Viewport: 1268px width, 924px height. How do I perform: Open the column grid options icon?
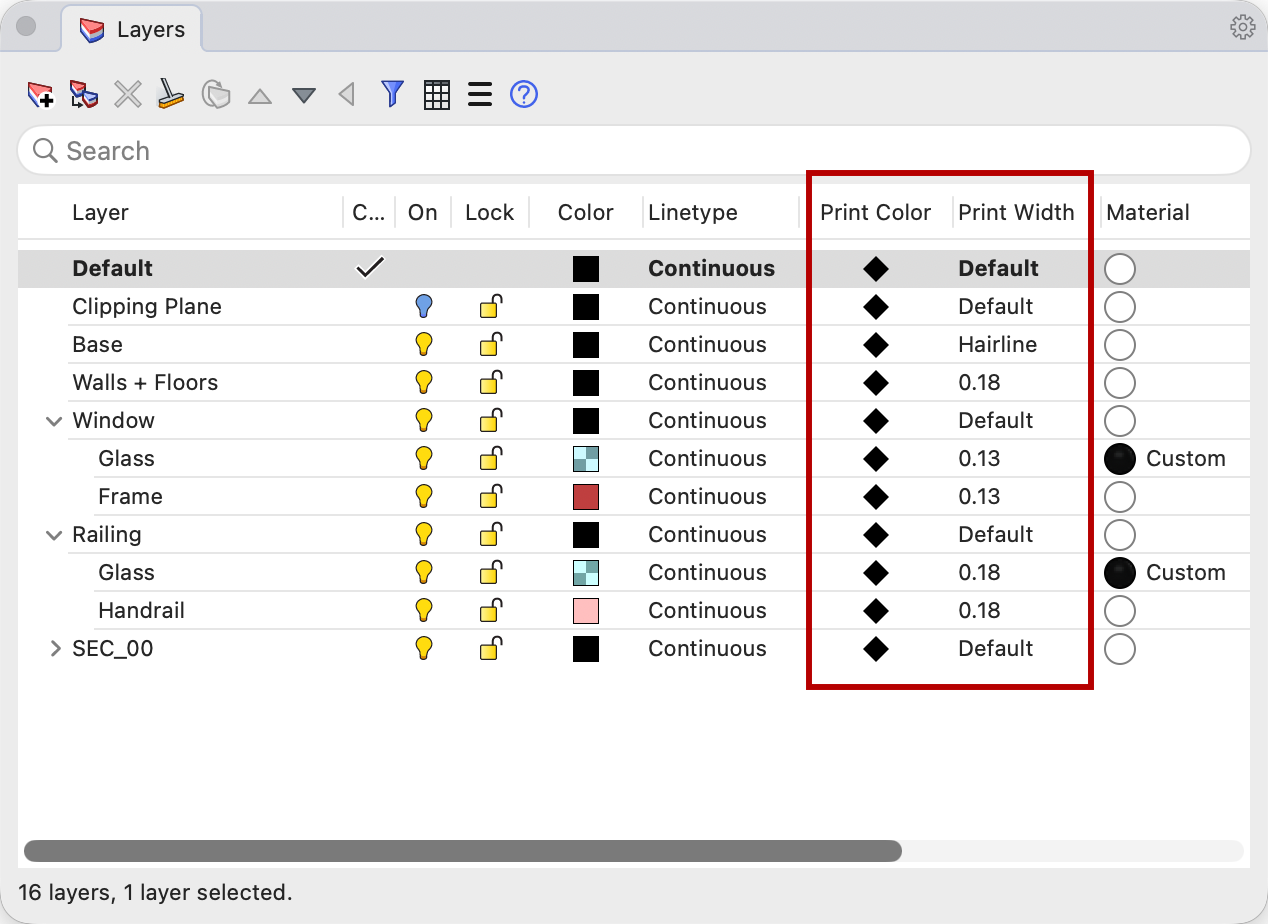437,95
